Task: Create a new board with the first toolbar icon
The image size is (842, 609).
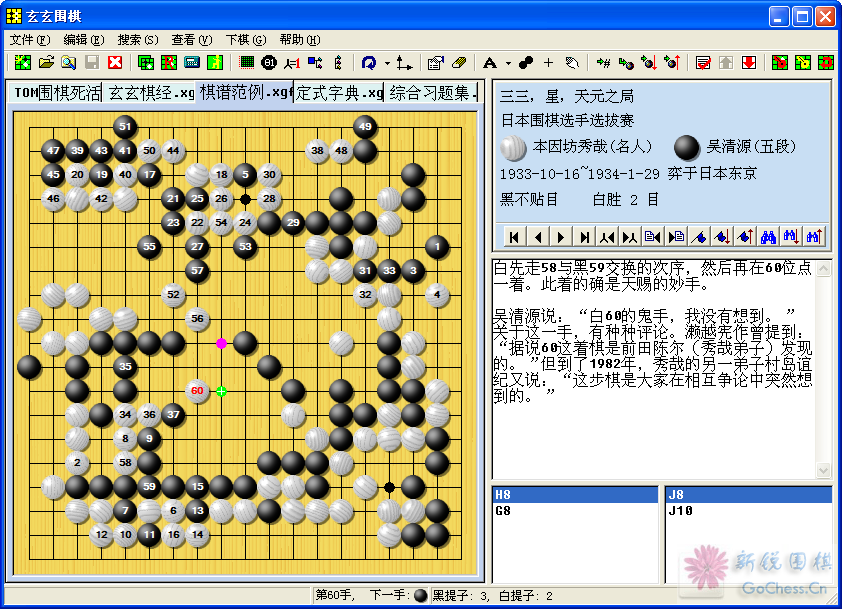Action: click(x=23, y=62)
